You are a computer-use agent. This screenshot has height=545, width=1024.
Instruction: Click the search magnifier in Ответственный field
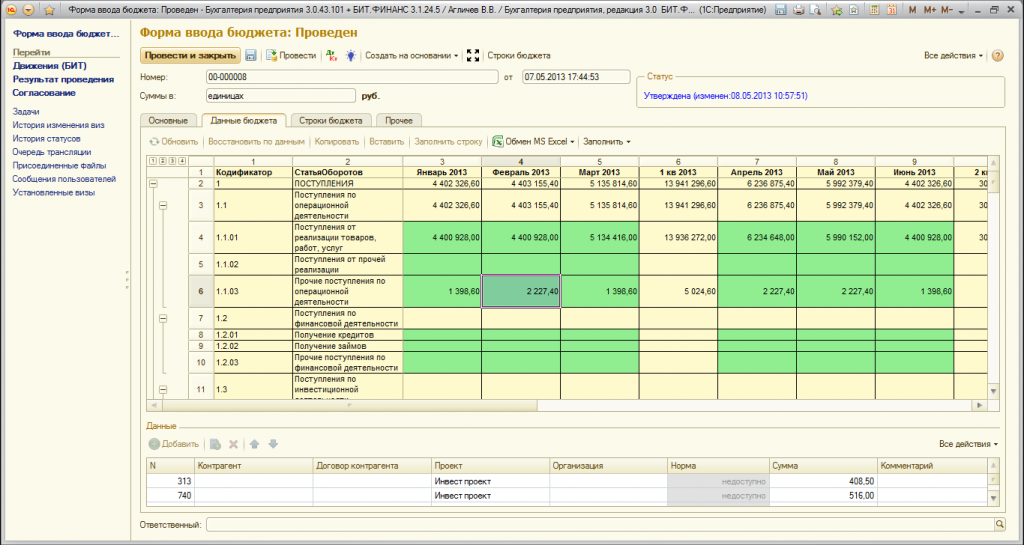coord(998,523)
